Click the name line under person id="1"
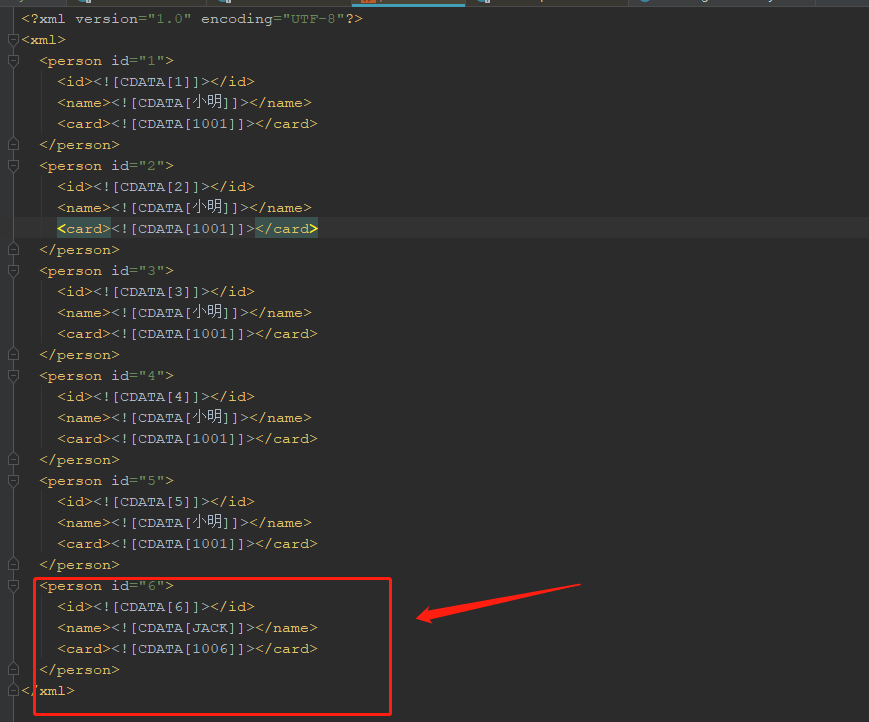Image resolution: width=869 pixels, height=722 pixels. (x=184, y=103)
